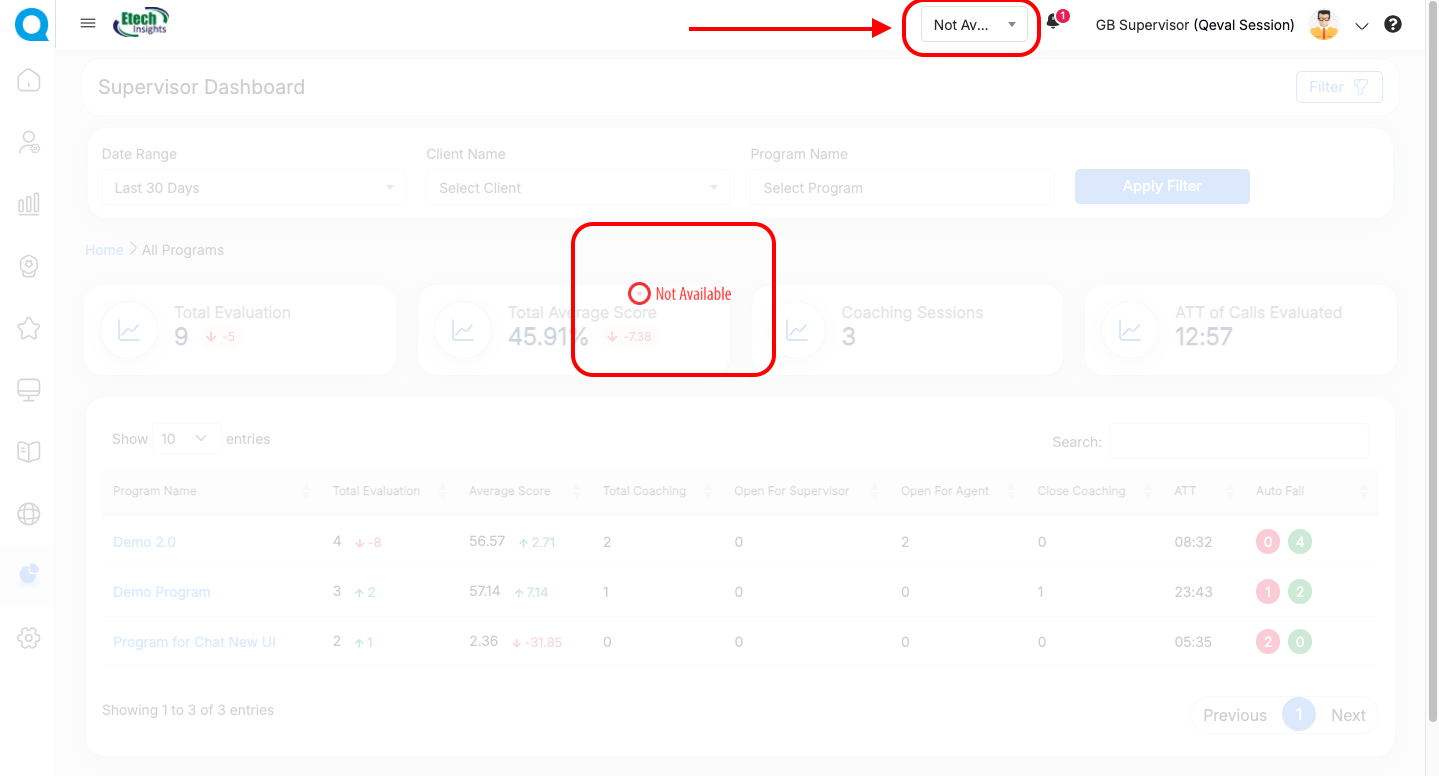Image resolution: width=1439 pixels, height=776 pixels.
Task: Open the settings gear sidebar icon
Action: point(29,638)
